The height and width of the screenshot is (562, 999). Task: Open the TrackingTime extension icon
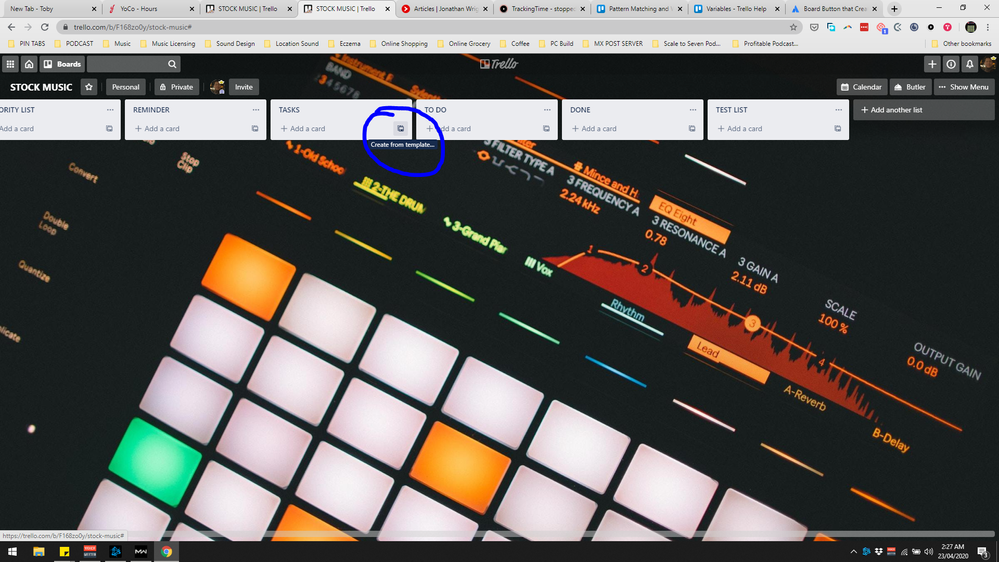(x=931, y=27)
